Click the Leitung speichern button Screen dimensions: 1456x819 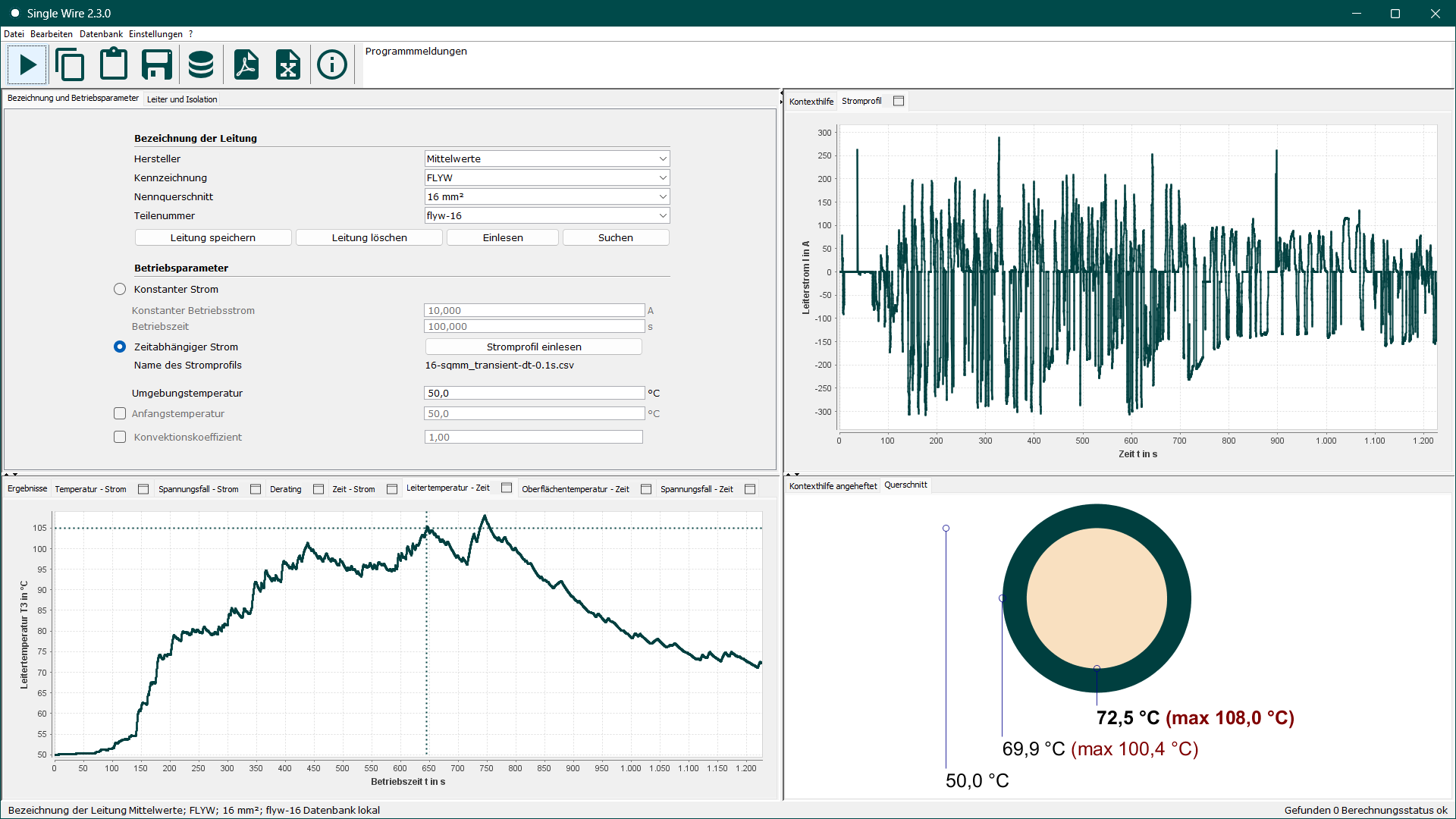pos(213,237)
